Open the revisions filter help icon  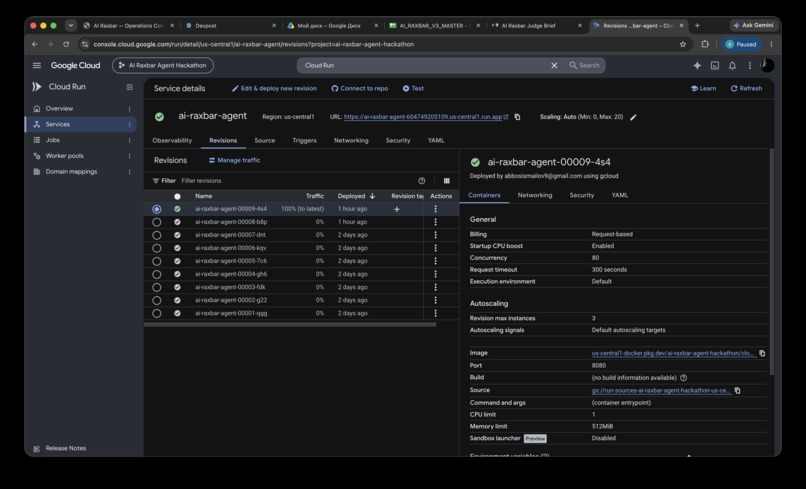click(x=422, y=180)
